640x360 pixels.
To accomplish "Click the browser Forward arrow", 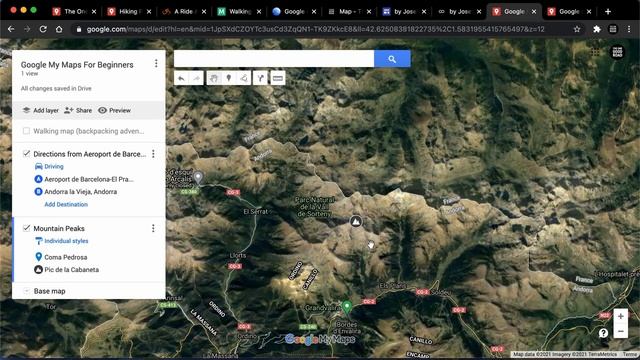I will [27, 29].
